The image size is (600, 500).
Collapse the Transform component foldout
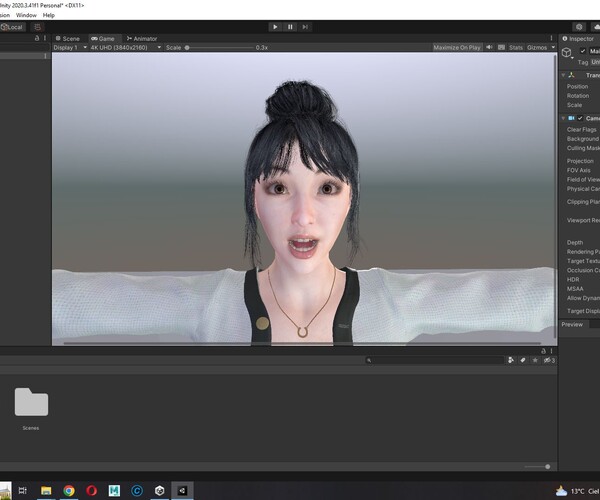[563, 75]
